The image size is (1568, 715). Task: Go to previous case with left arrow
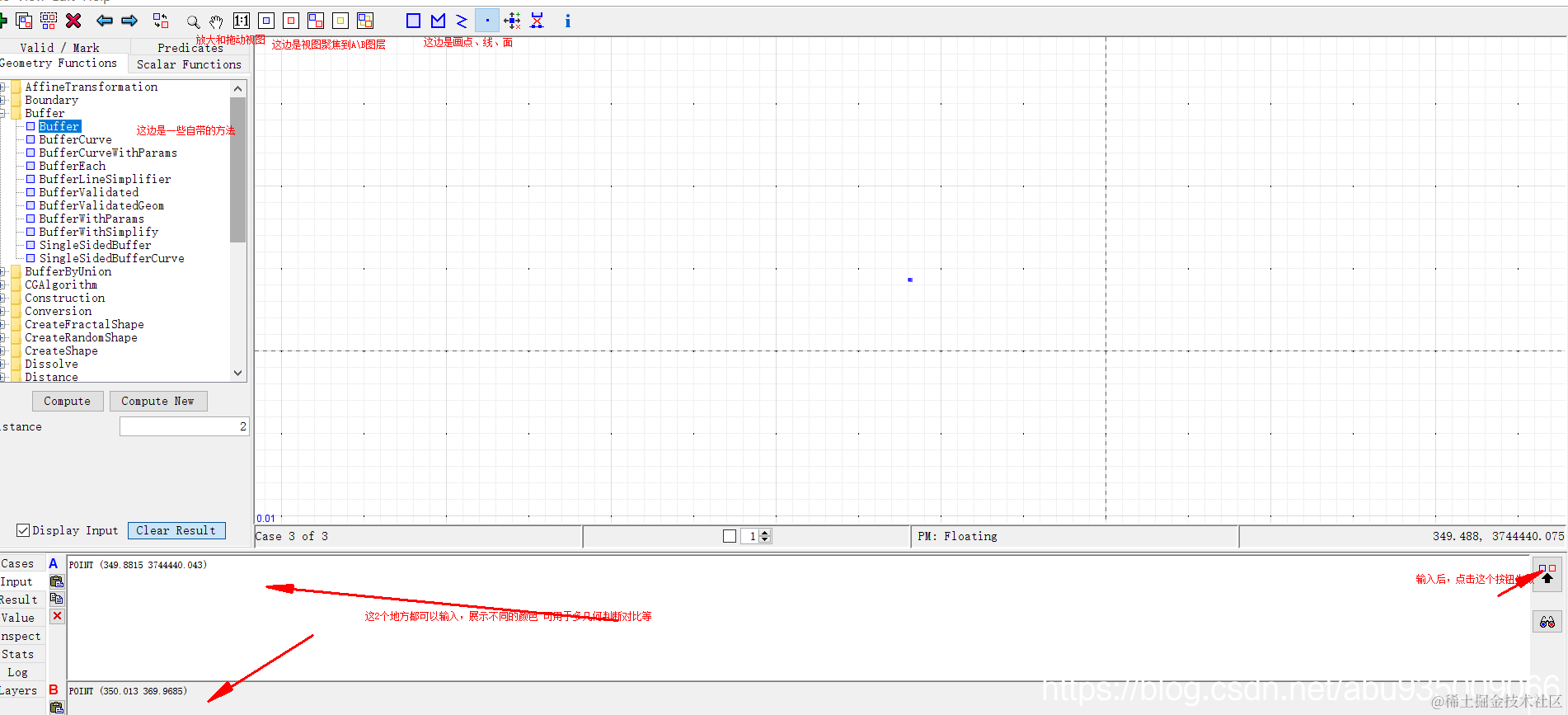(105, 21)
